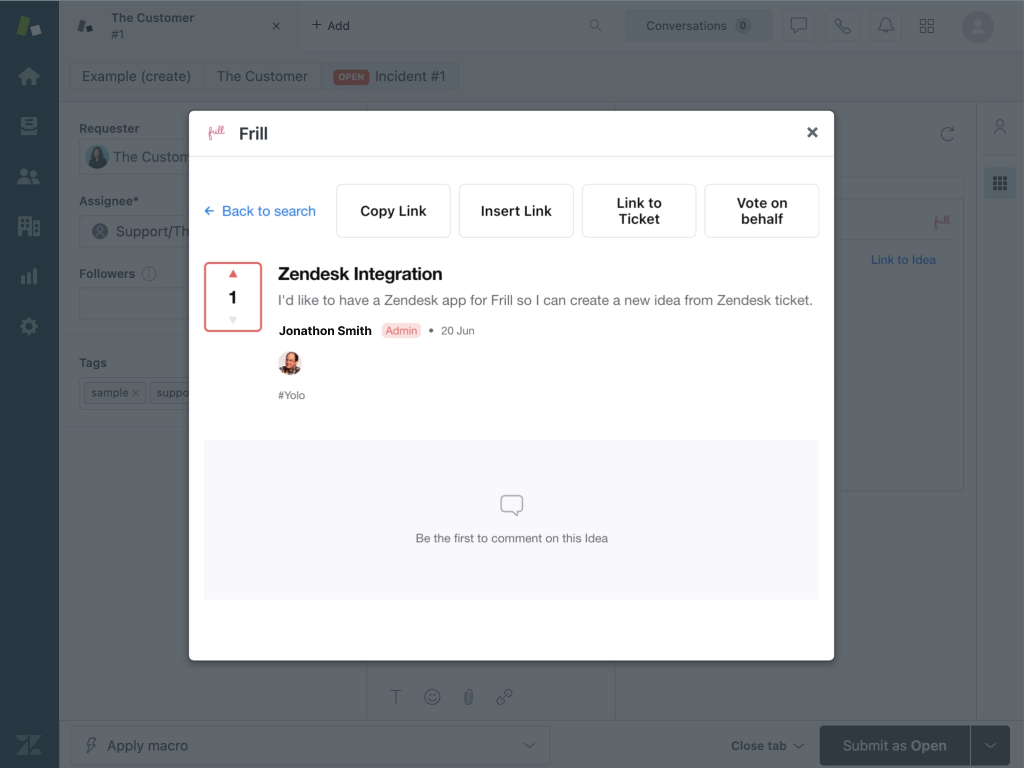Switch to The Customer breadcrumb tab

coord(262,76)
